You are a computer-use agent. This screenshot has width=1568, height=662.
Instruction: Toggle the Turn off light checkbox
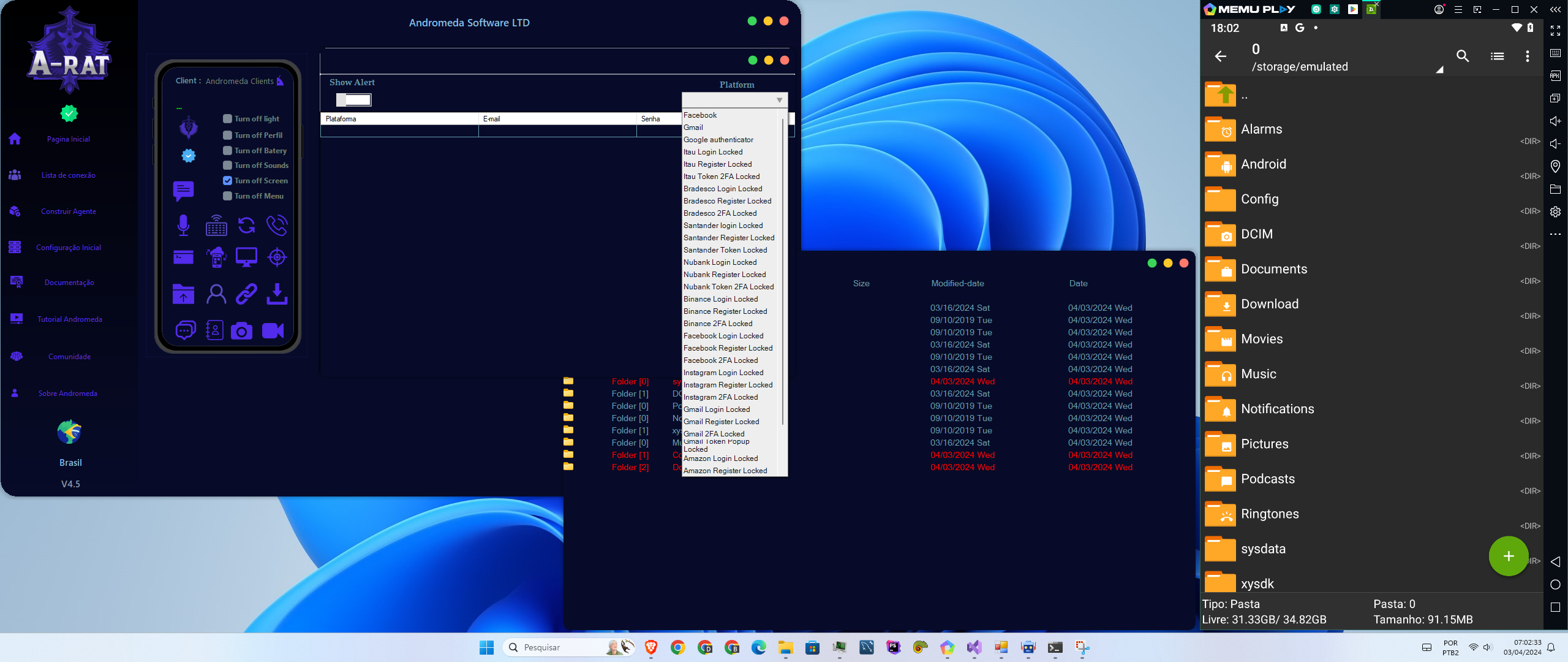(227, 119)
